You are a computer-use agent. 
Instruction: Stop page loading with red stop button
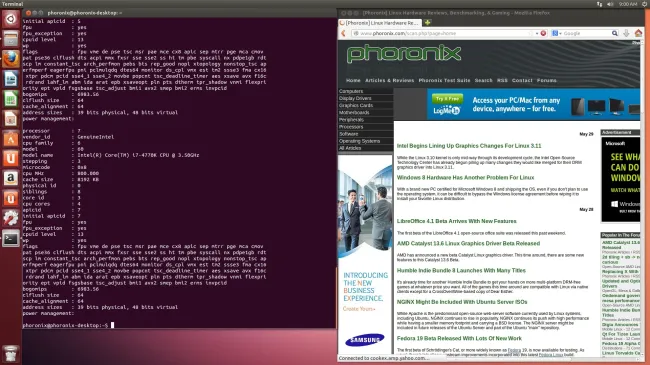tap(543, 33)
